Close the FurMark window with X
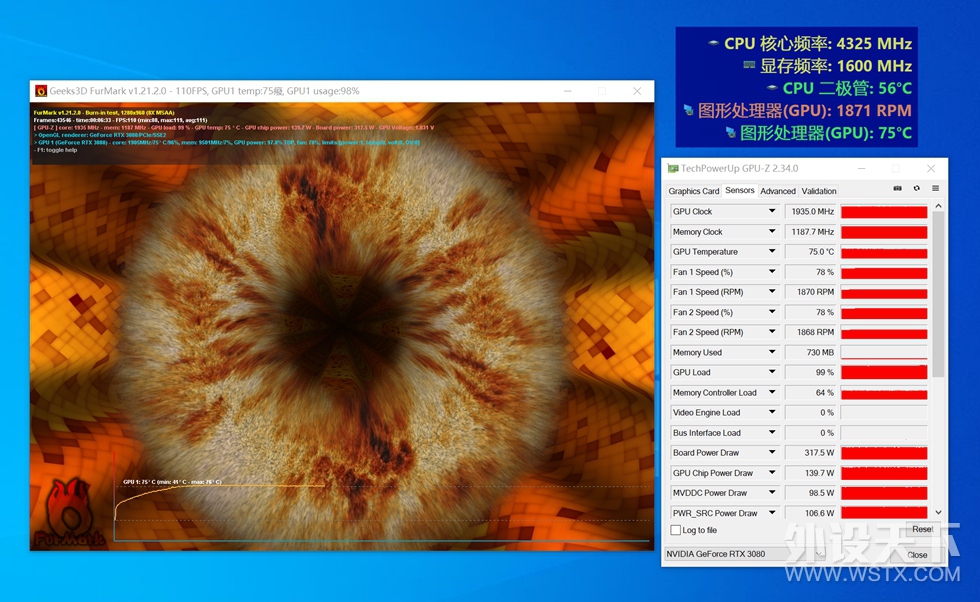This screenshot has height=602, width=980. tap(637, 91)
